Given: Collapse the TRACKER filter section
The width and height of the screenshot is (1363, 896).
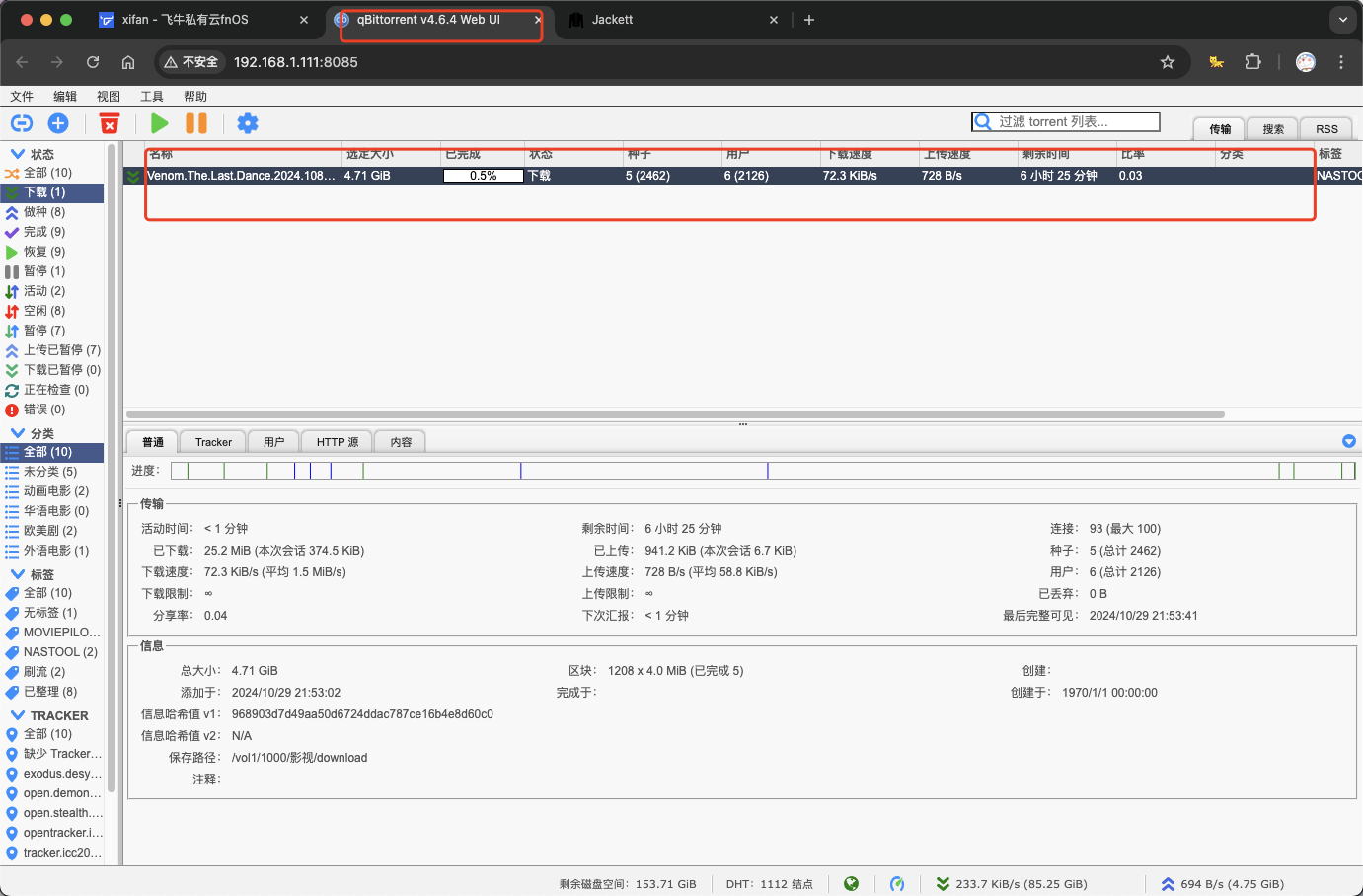Looking at the screenshot, I should (x=18, y=715).
